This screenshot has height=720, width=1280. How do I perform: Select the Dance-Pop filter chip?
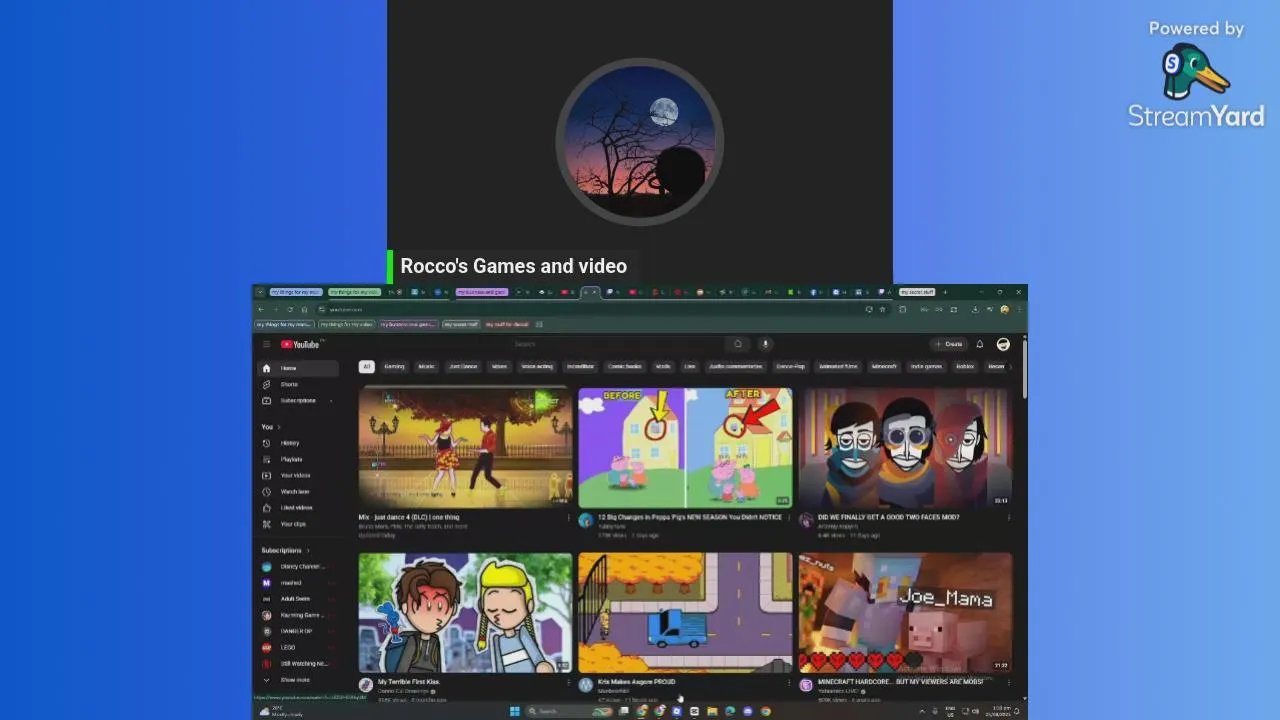(x=790, y=367)
